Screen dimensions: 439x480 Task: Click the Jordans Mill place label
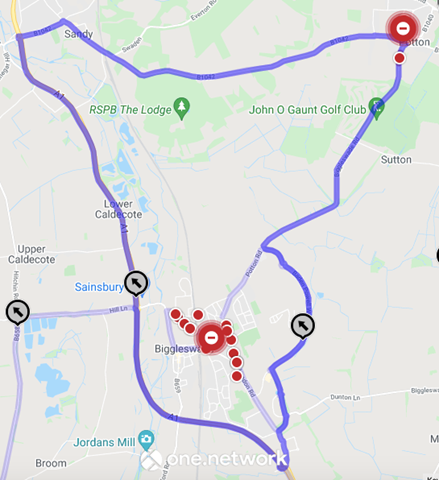pos(104,442)
